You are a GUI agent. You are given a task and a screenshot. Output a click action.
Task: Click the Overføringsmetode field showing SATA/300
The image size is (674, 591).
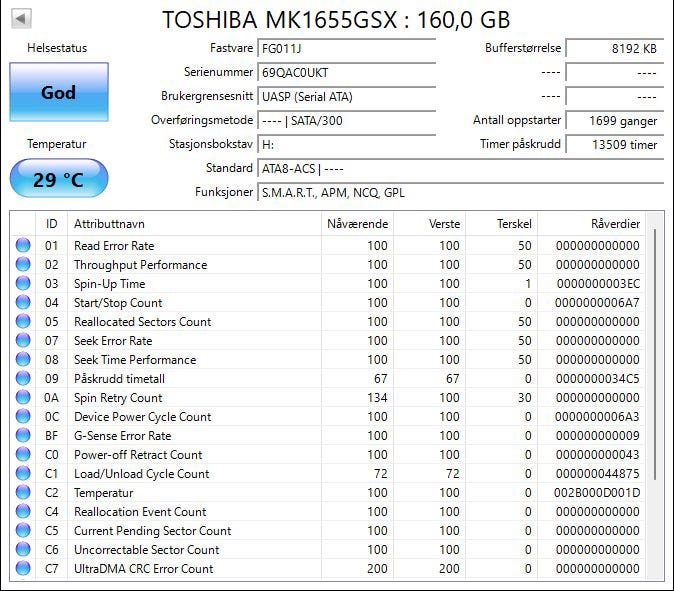(346, 120)
